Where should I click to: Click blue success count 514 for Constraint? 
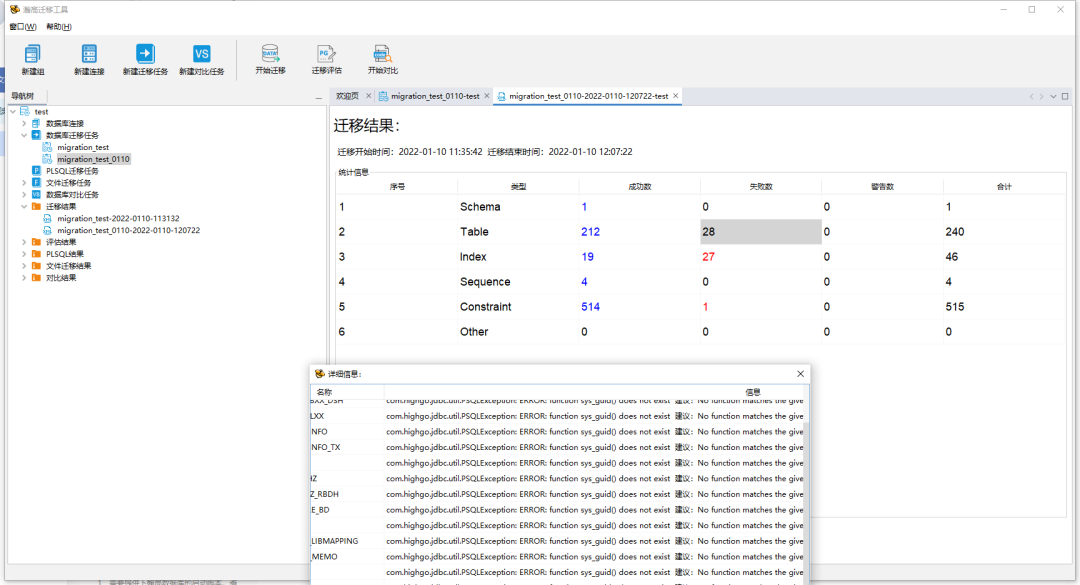point(590,307)
